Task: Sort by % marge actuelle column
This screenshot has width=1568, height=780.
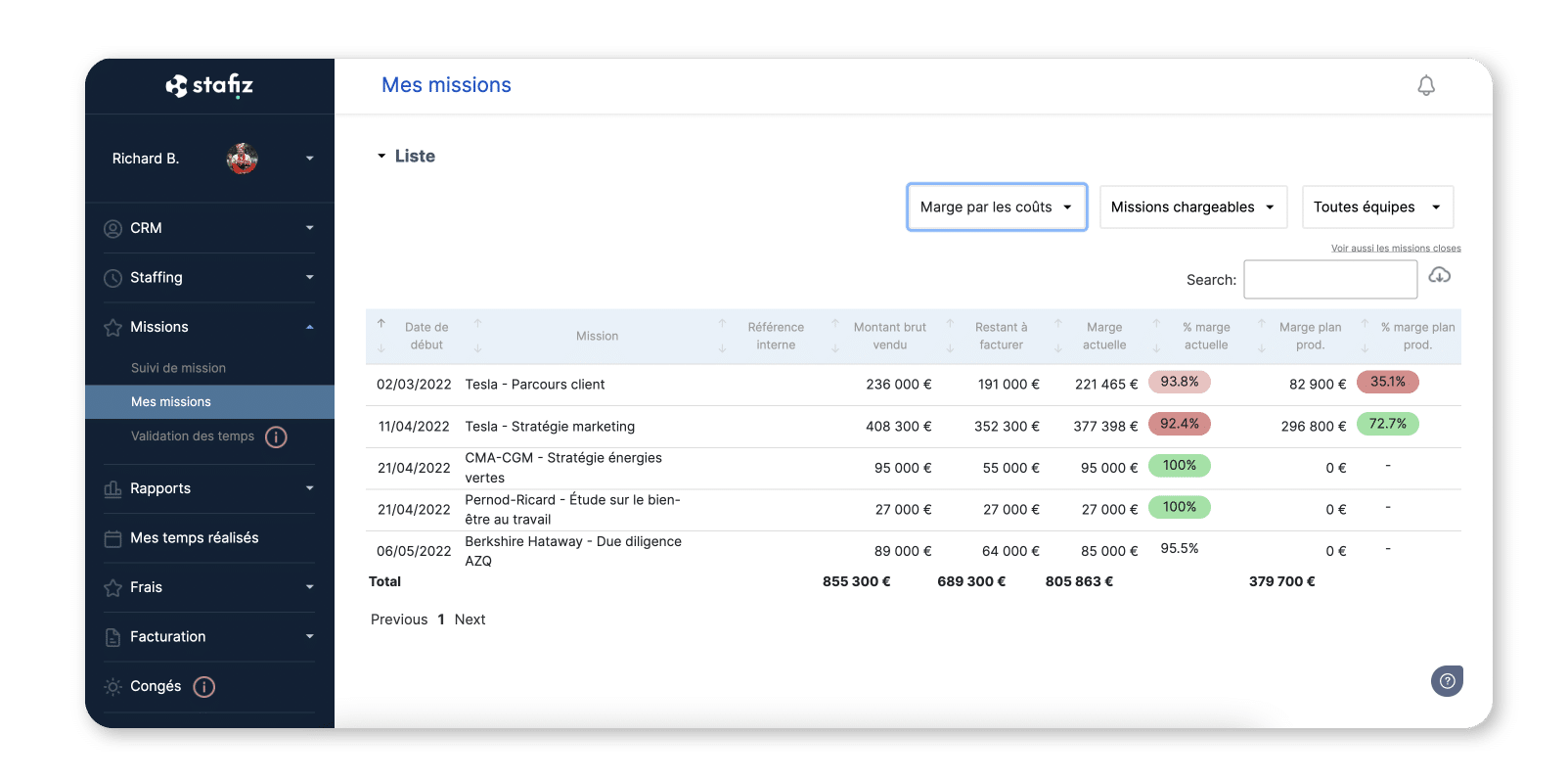Action: coord(1206,337)
